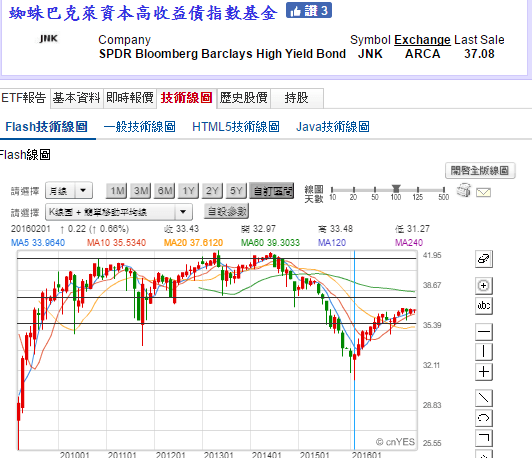Click the MA60 39.3033 label
The width and height of the screenshot is (532, 458).
tap(270, 243)
